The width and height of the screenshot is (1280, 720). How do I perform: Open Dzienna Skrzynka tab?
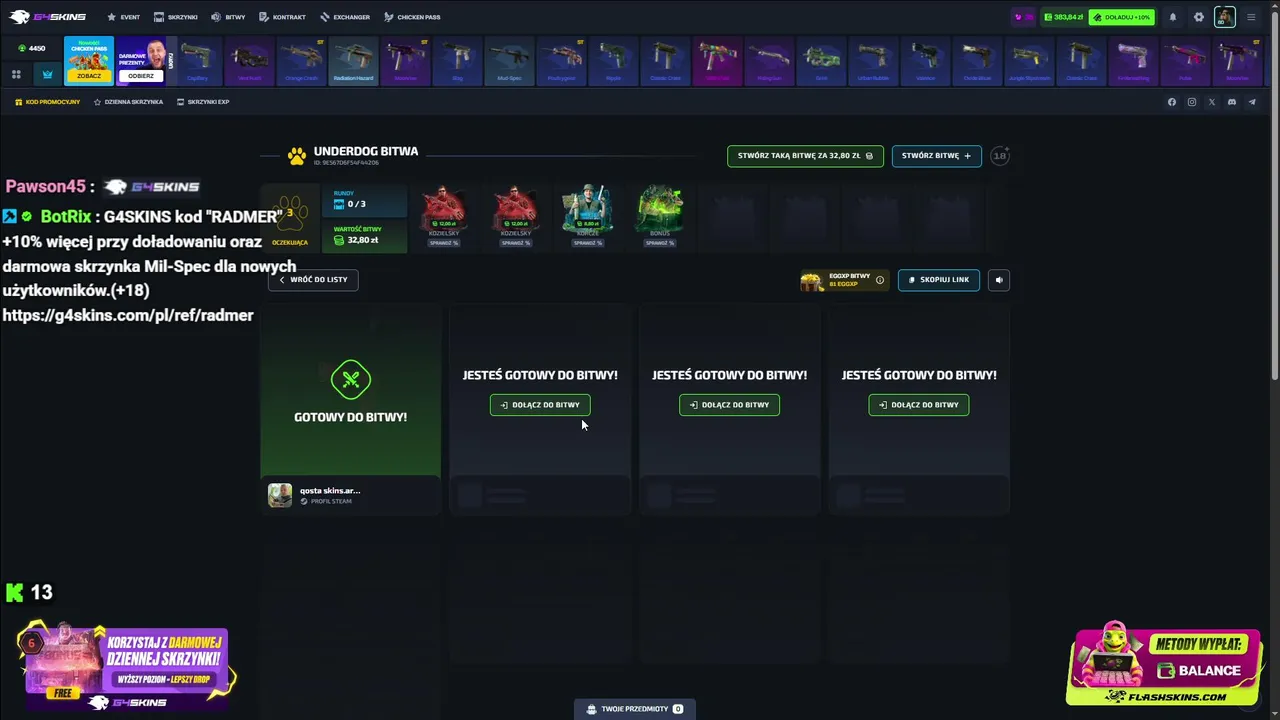click(x=128, y=102)
